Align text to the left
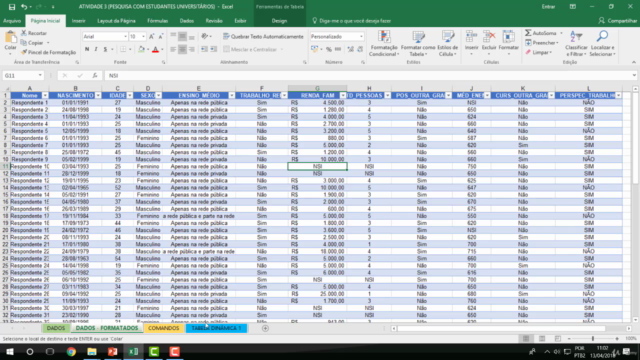The image size is (640, 360). pos(173,49)
